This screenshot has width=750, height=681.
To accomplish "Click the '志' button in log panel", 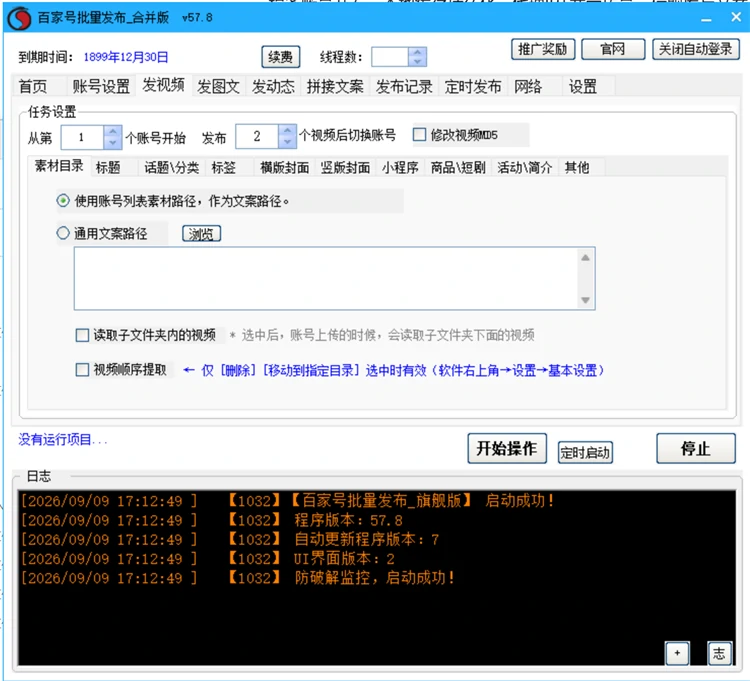I will [x=719, y=653].
